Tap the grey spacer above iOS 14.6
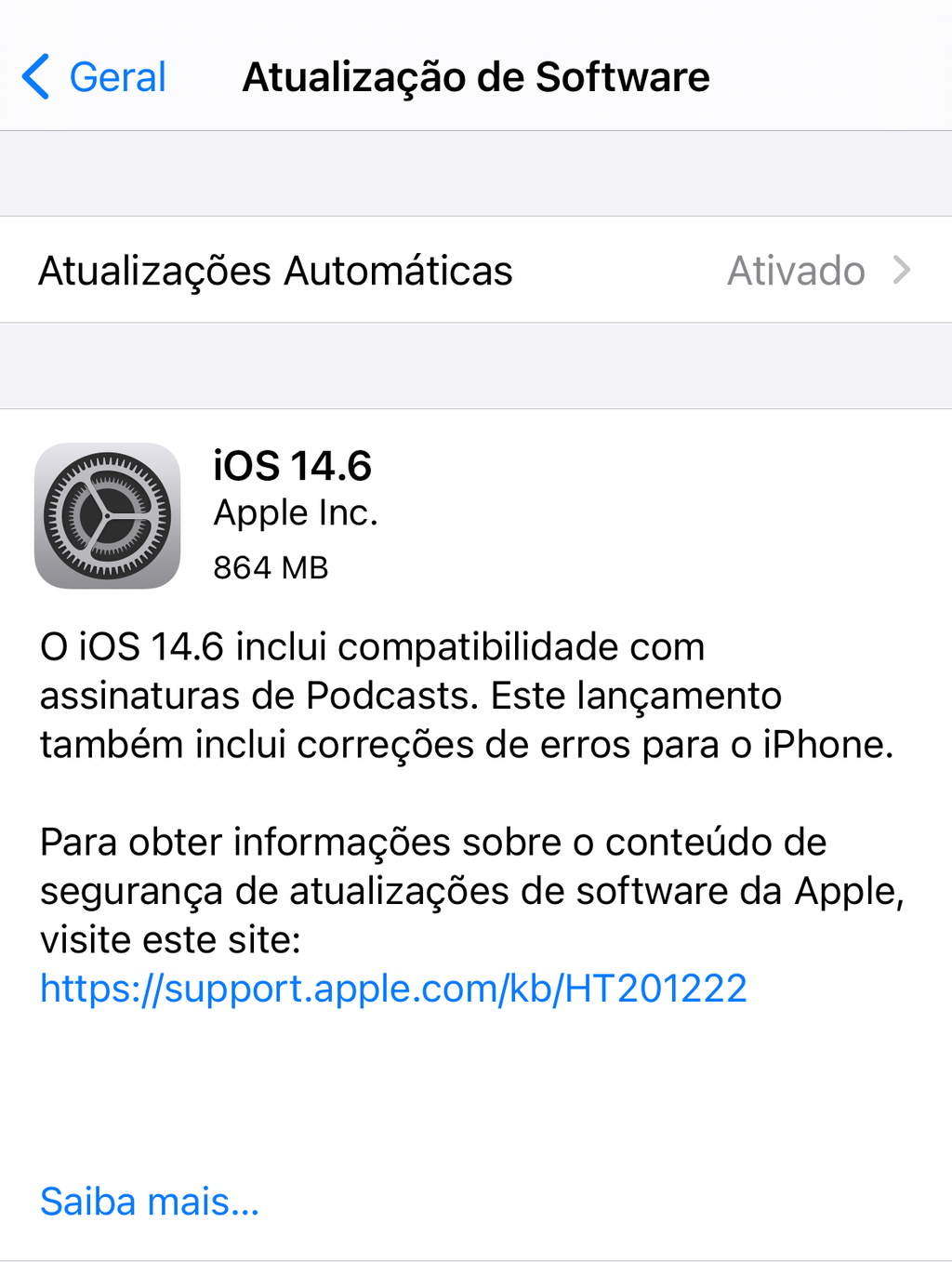 pos(476,365)
